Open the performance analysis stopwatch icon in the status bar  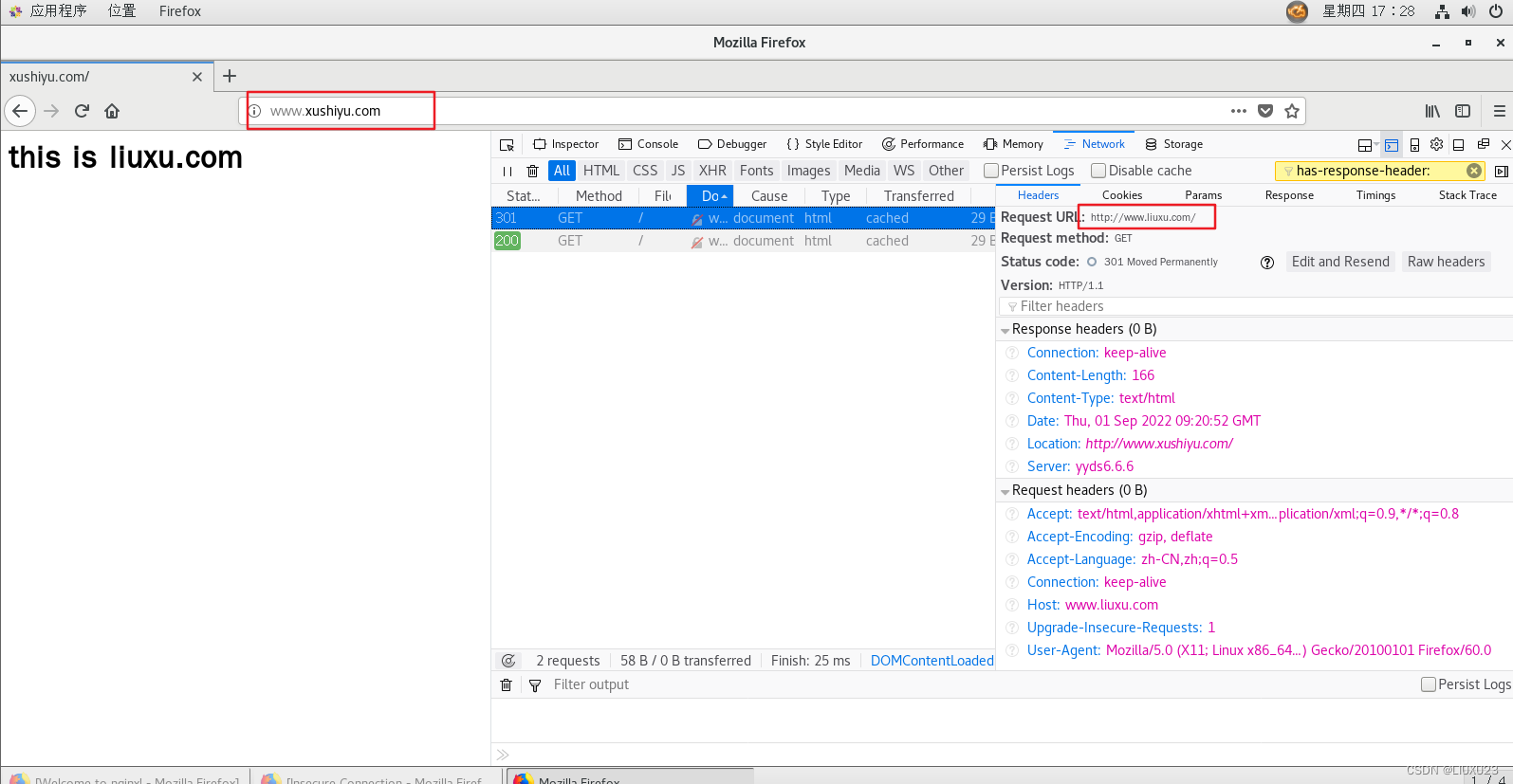(x=508, y=661)
